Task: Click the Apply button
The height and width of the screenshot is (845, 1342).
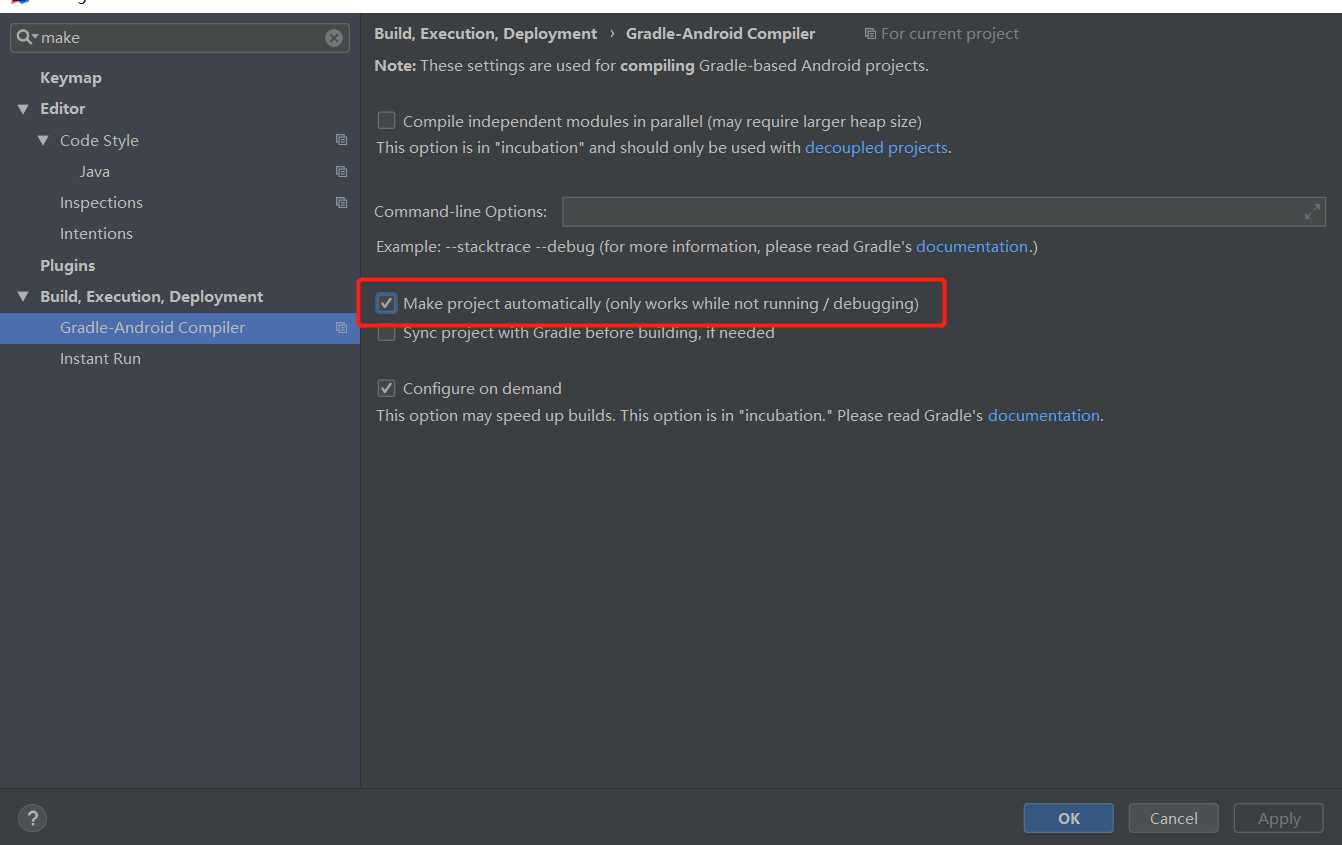Action: [1279, 818]
